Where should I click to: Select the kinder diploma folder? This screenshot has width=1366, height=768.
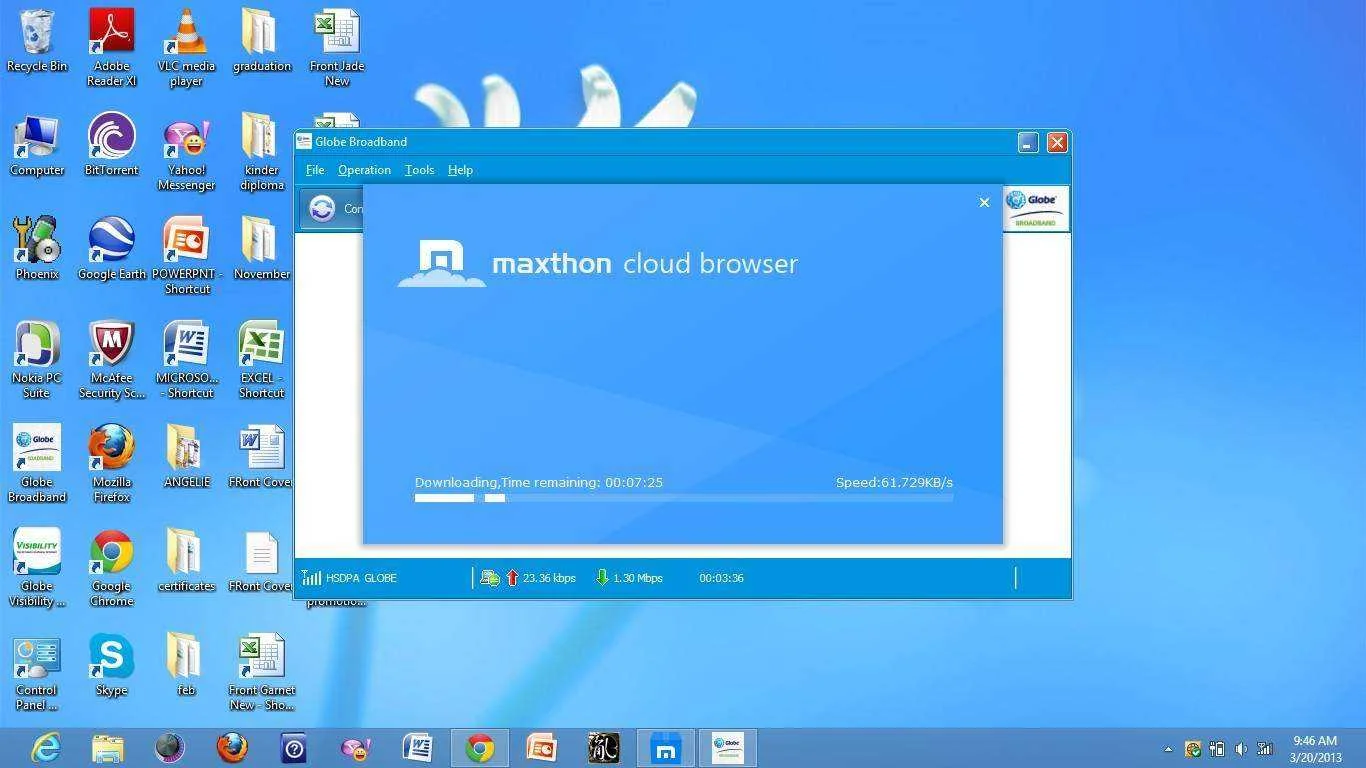261,153
